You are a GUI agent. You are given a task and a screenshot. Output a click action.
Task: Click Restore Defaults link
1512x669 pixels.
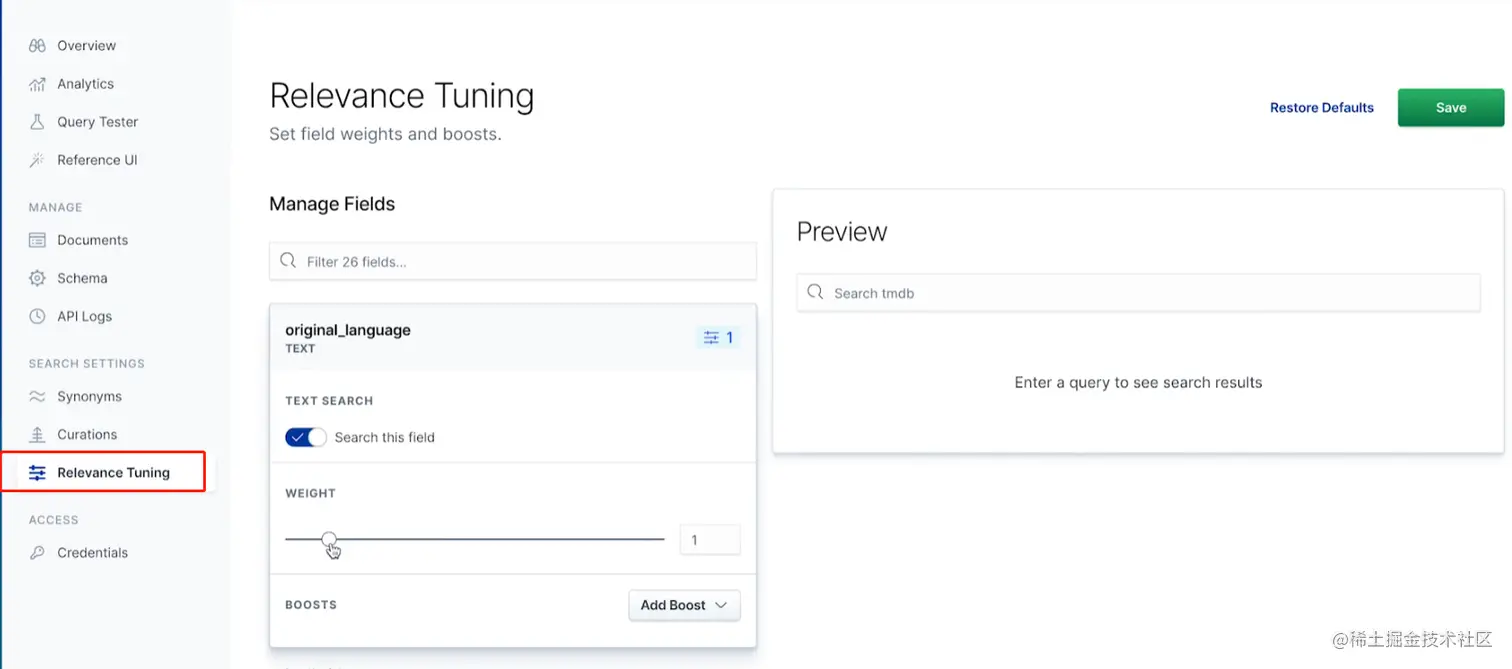pos(1322,108)
